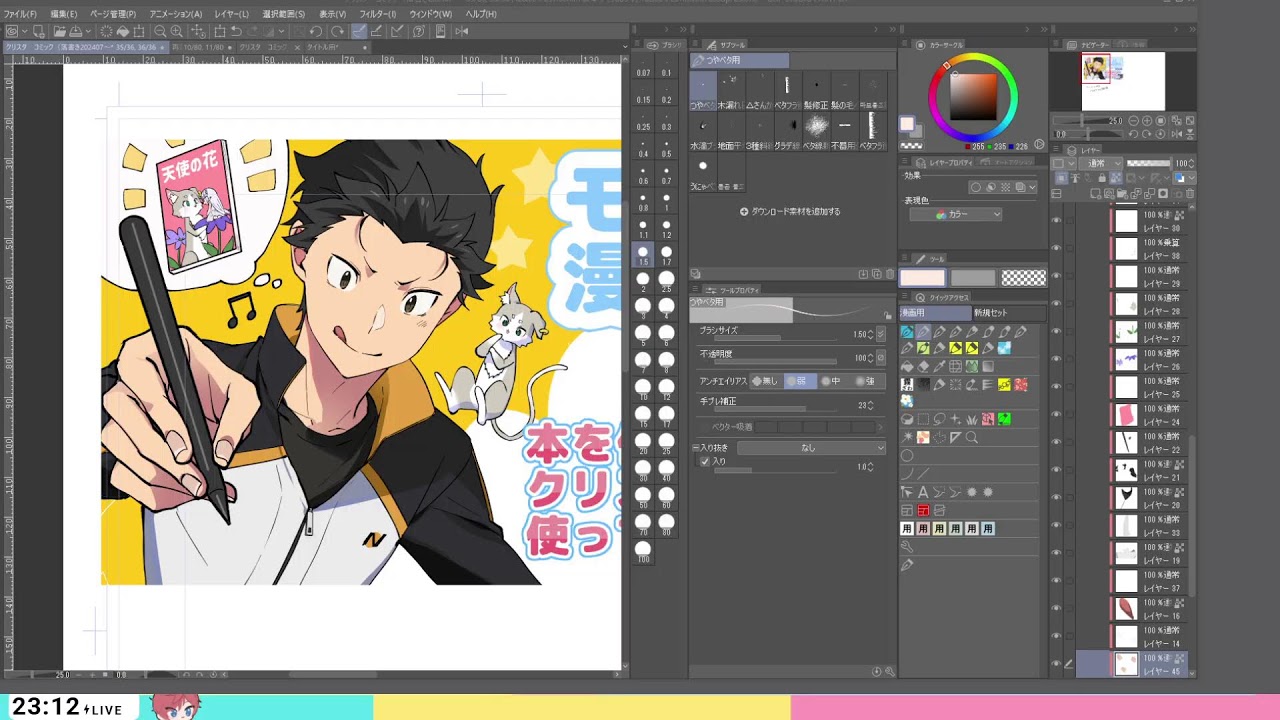Select brush size preset 100
The width and height of the screenshot is (1280, 720).
coord(643,549)
